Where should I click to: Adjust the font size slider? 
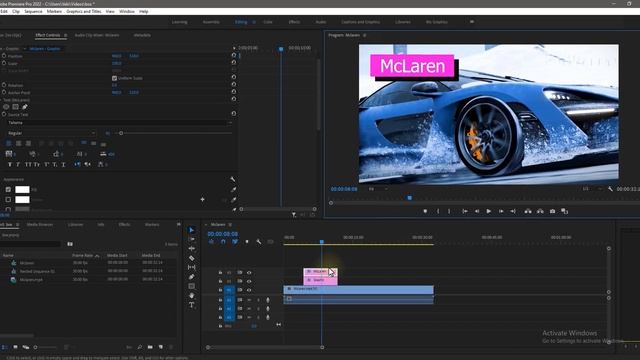coord(121,133)
